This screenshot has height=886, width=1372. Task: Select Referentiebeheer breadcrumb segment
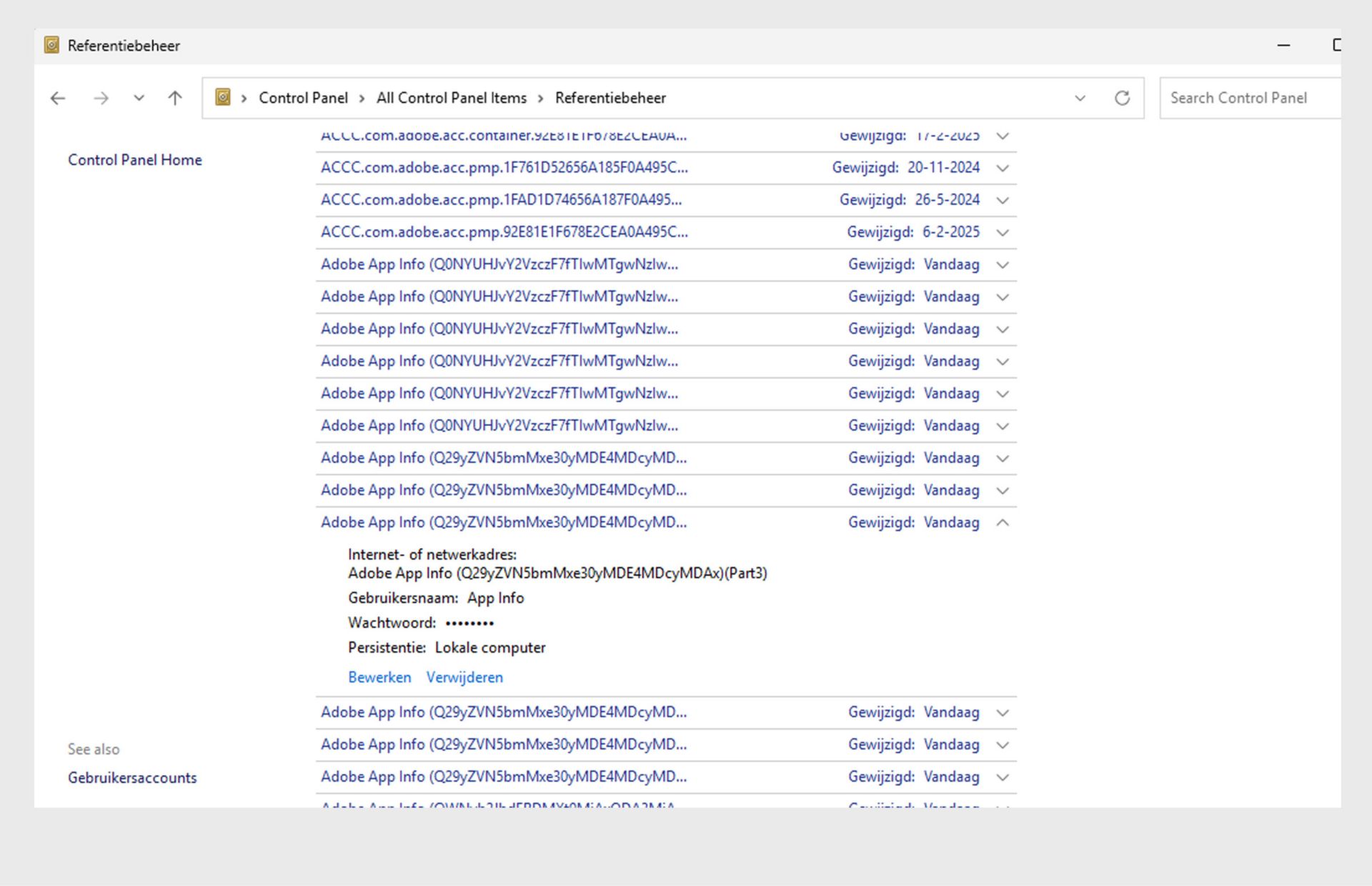[x=610, y=98]
